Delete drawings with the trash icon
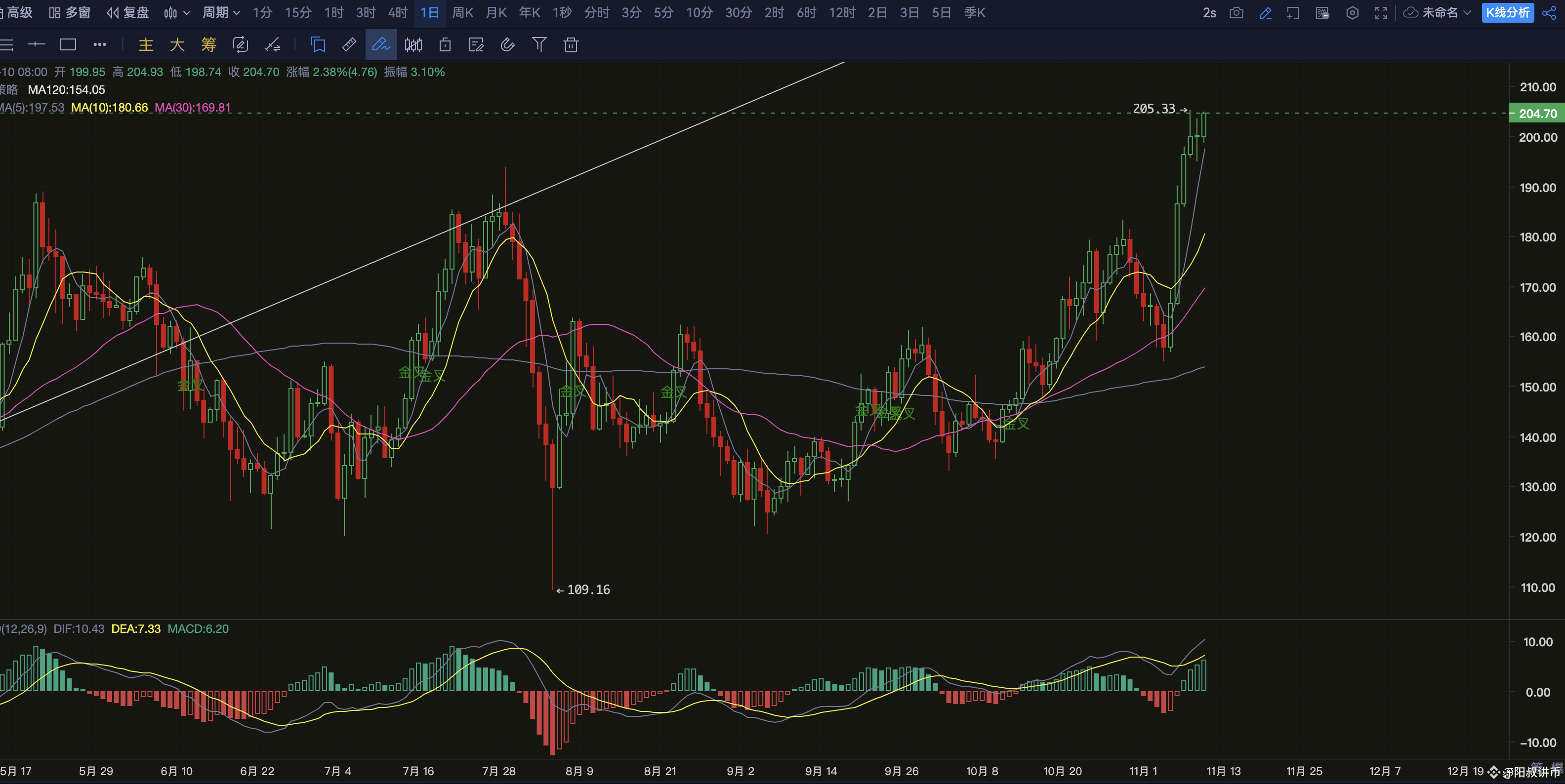Viewport: 1565px width, 784px height. [571, 44]
